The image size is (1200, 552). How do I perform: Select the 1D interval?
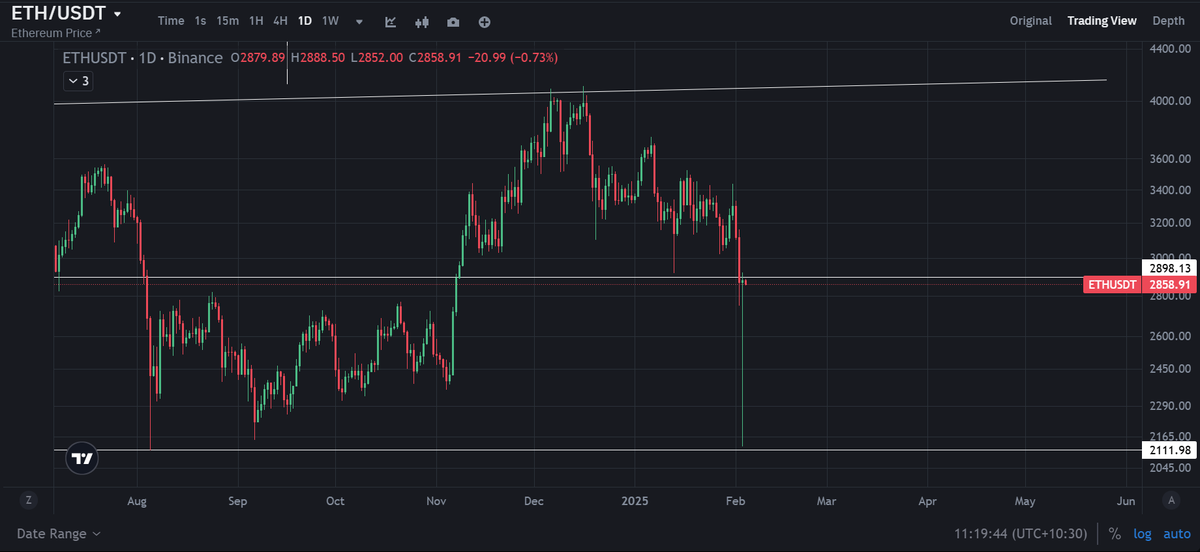click(x=305, y=21)
